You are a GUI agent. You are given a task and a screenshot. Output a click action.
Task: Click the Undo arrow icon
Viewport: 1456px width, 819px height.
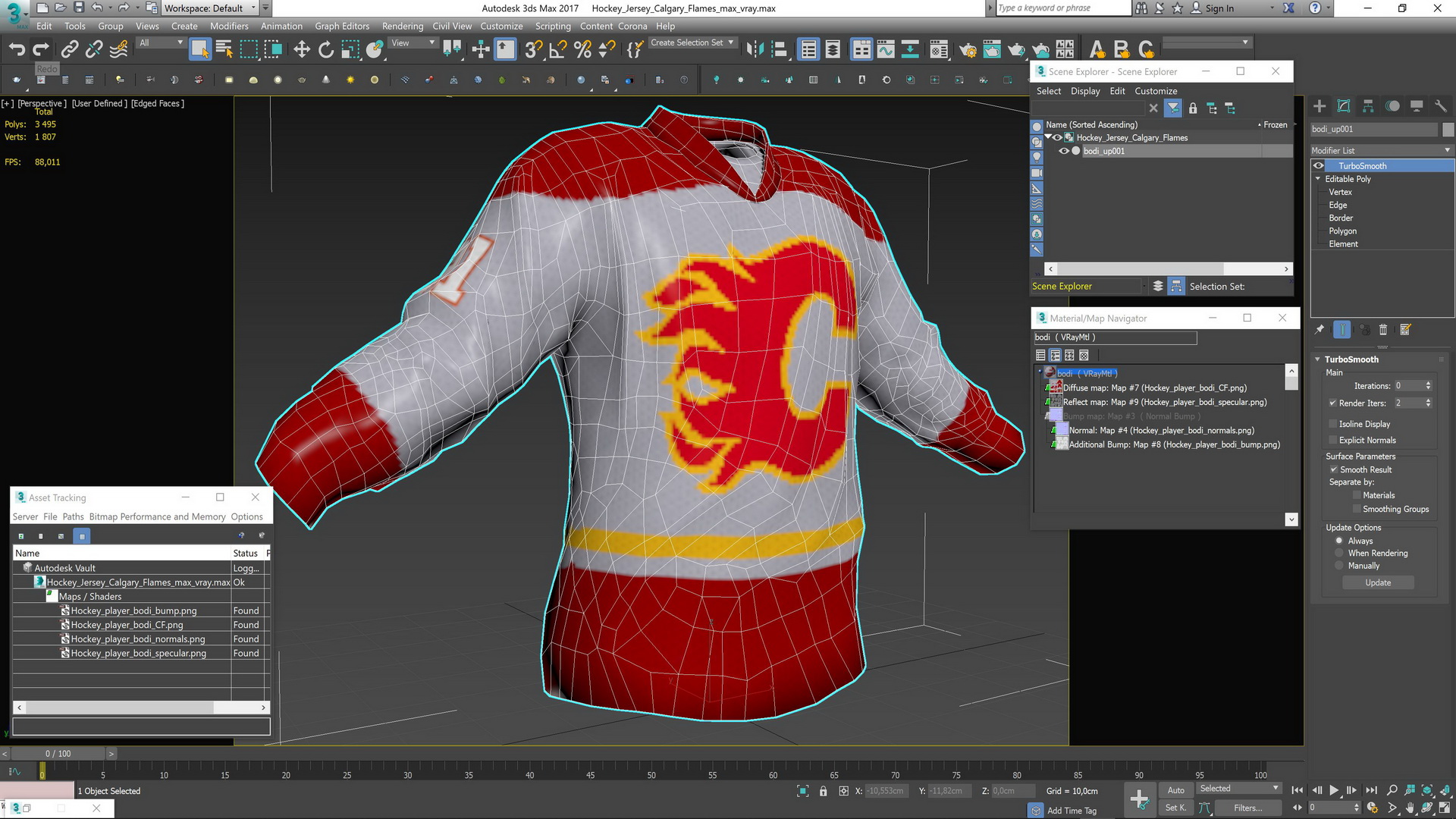17,49
